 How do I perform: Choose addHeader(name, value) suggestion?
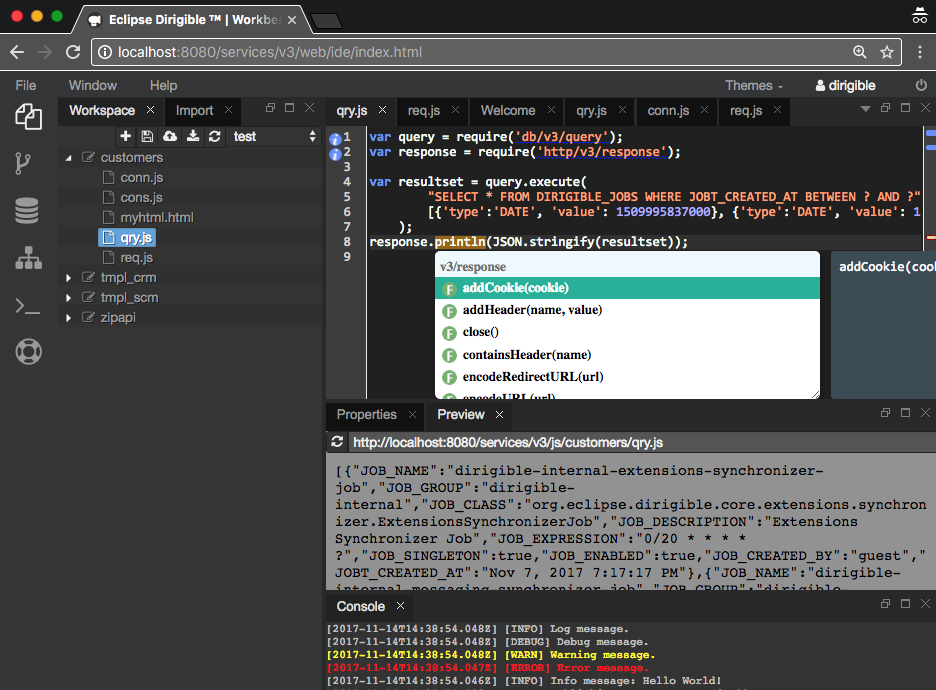tap(627, 310)
